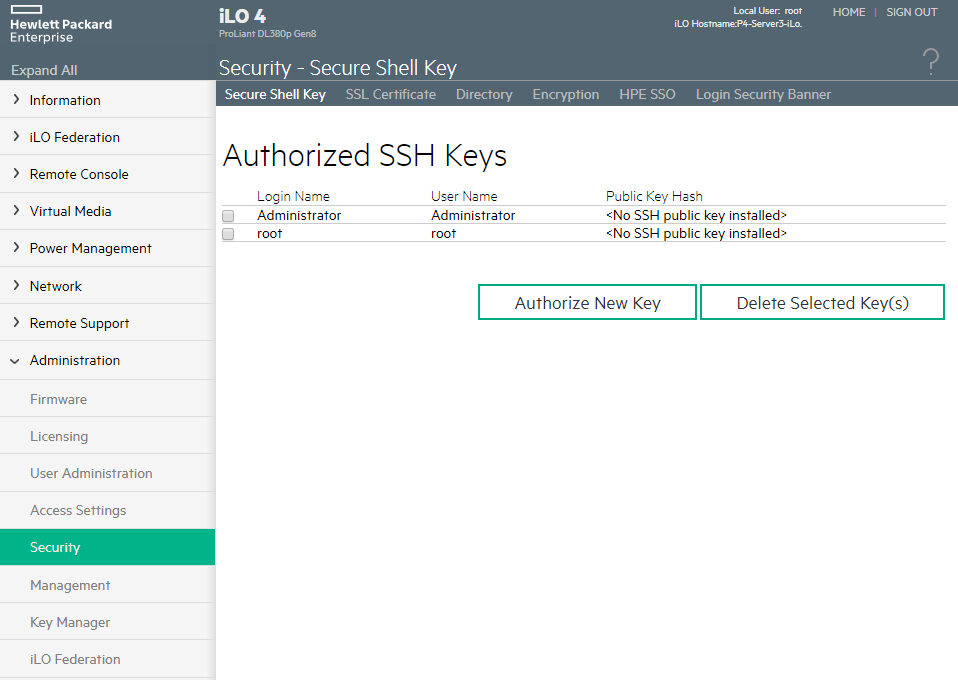Click the Public Key Hash column header
The image size is (958, 680).
pos(654,196)
